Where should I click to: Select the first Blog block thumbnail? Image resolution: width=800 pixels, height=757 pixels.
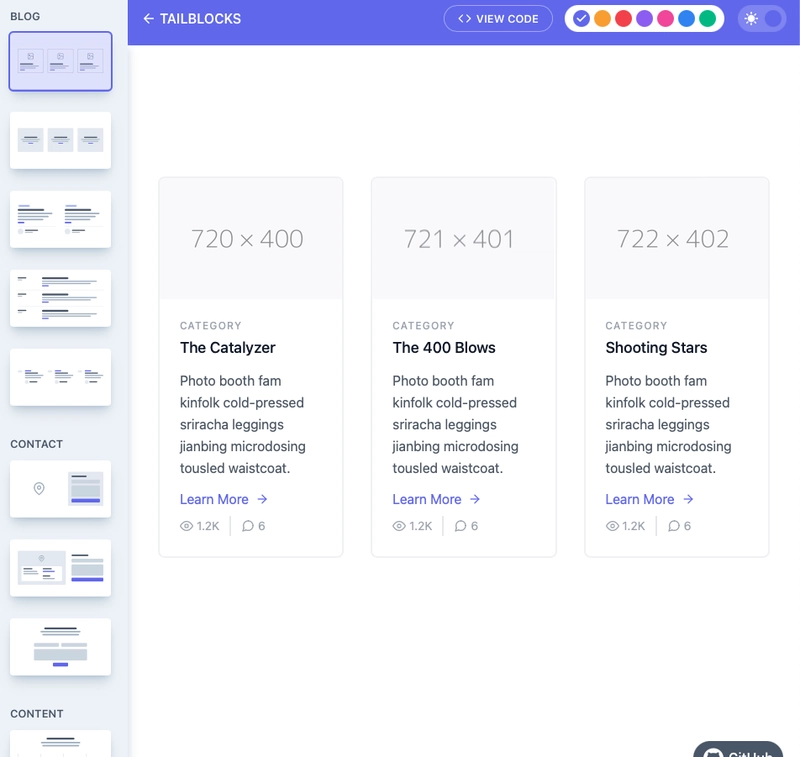[60, 61]
